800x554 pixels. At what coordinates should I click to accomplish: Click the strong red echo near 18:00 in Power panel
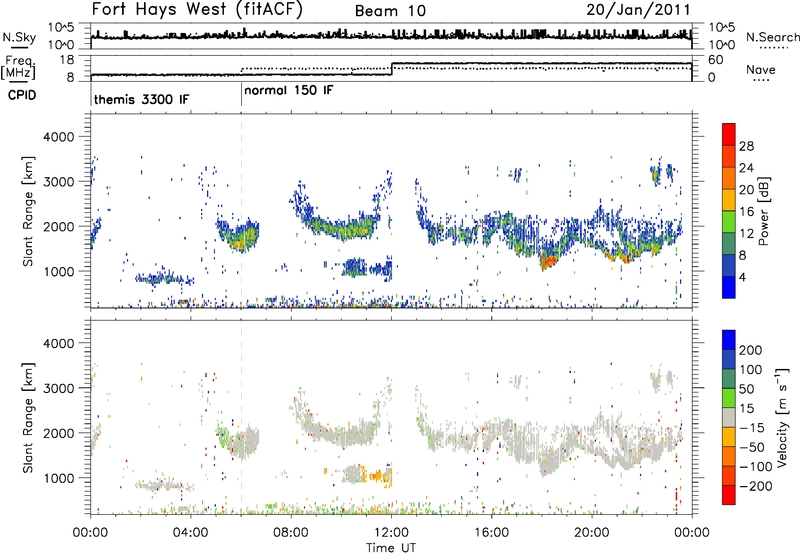tap(549, 262)
